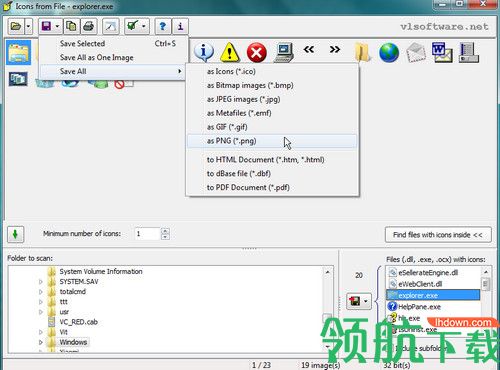This screenshot has height=370, width=500.
Task: Choose as Metafiles (*.emf)
Action: (272, 113)
